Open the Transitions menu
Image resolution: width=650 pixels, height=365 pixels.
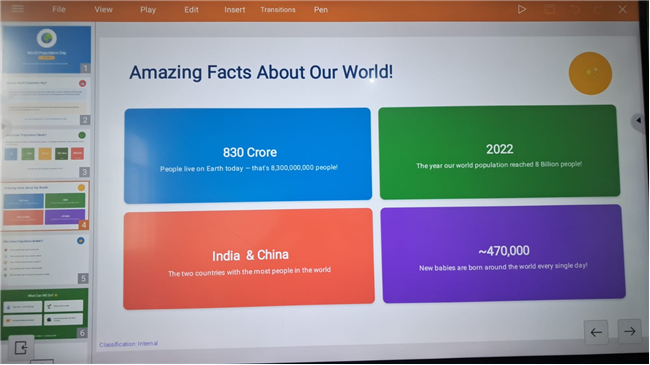[x=278, y=10]
